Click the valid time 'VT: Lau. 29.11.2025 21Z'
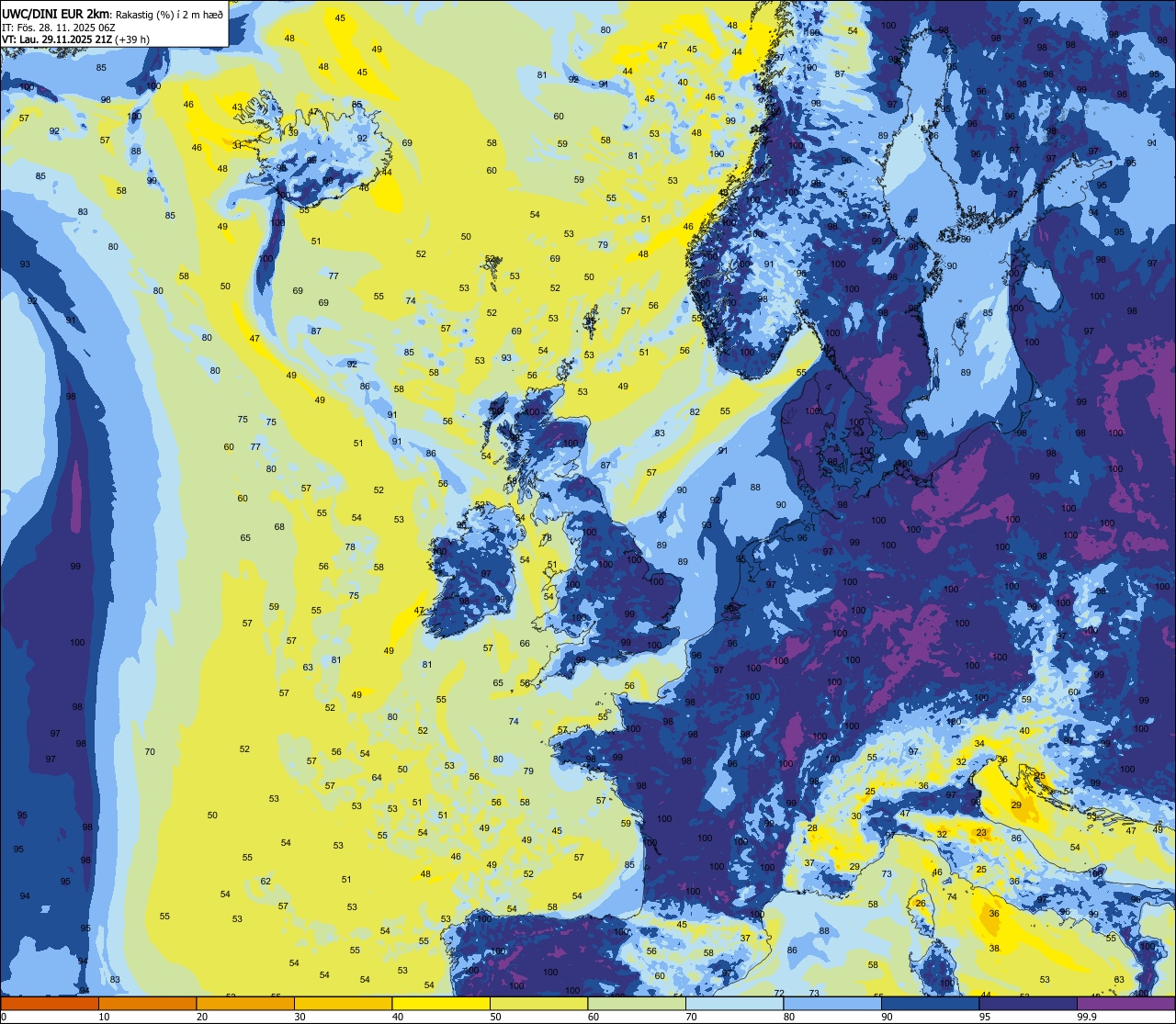 point(57,39)
